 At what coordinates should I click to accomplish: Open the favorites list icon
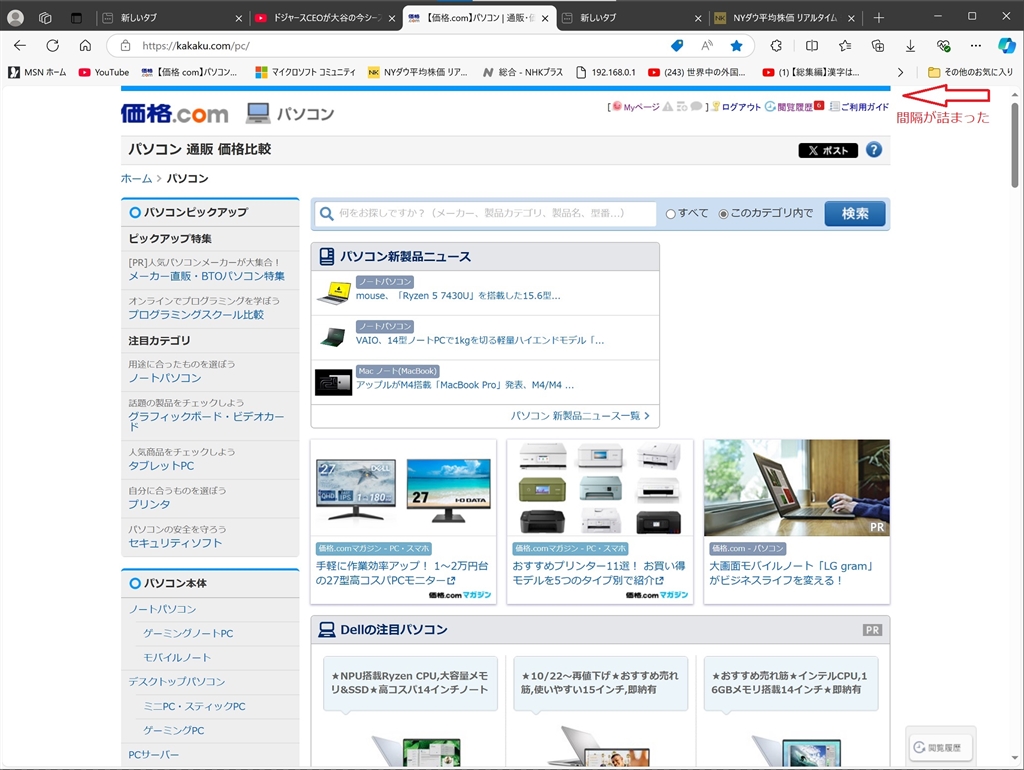[845, 45]
